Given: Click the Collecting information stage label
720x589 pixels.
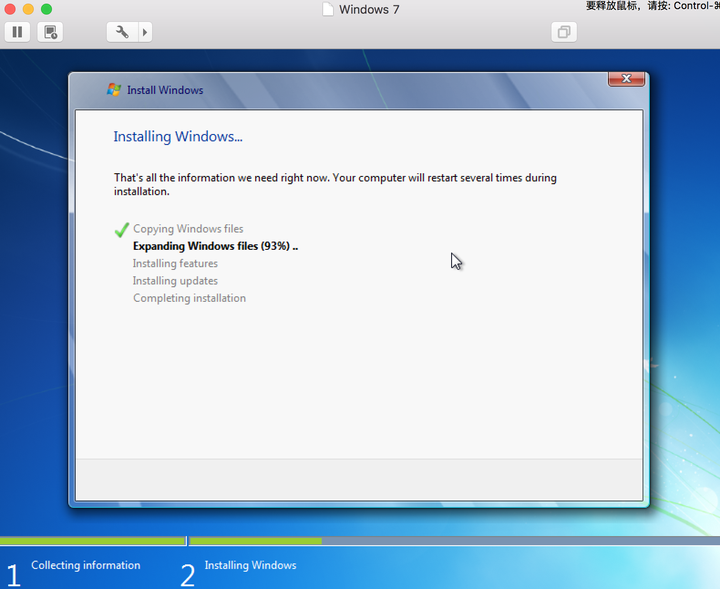Looking at the screenshot, I should click(x=86, y=565).
